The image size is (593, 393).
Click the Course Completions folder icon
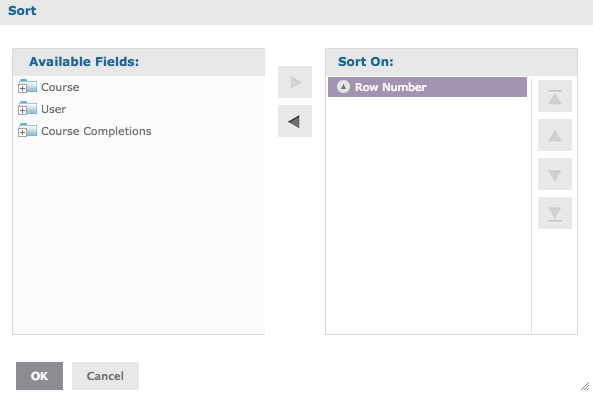(x=29, y=130)
